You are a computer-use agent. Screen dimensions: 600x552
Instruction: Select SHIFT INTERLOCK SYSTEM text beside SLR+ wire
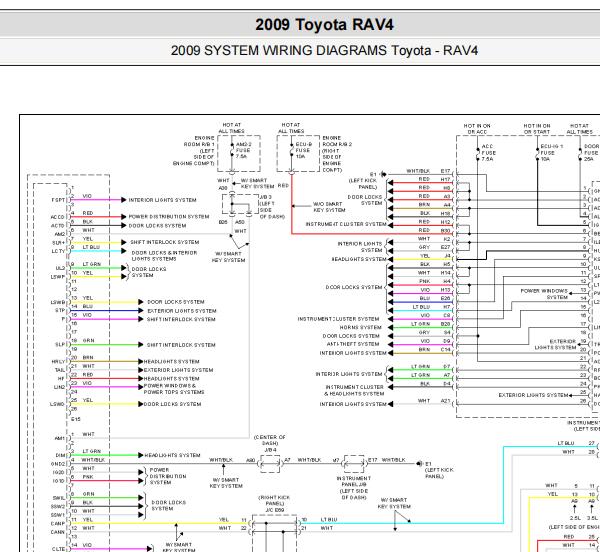point(165,242)
